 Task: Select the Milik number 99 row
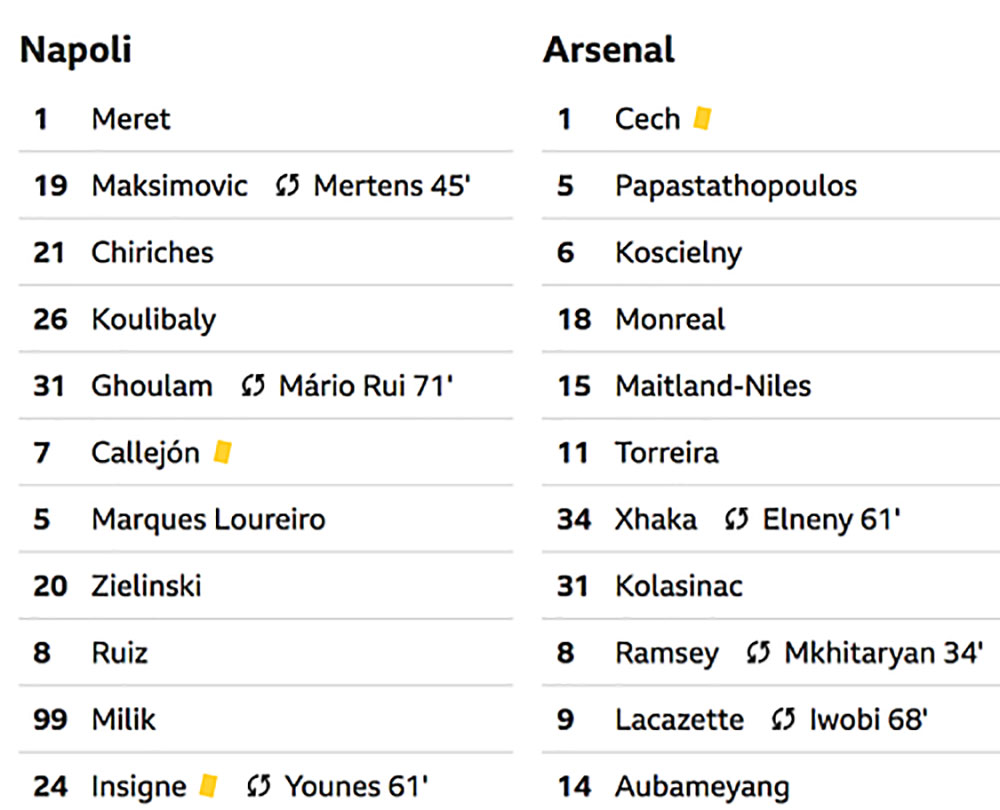(x=266, y=719)
